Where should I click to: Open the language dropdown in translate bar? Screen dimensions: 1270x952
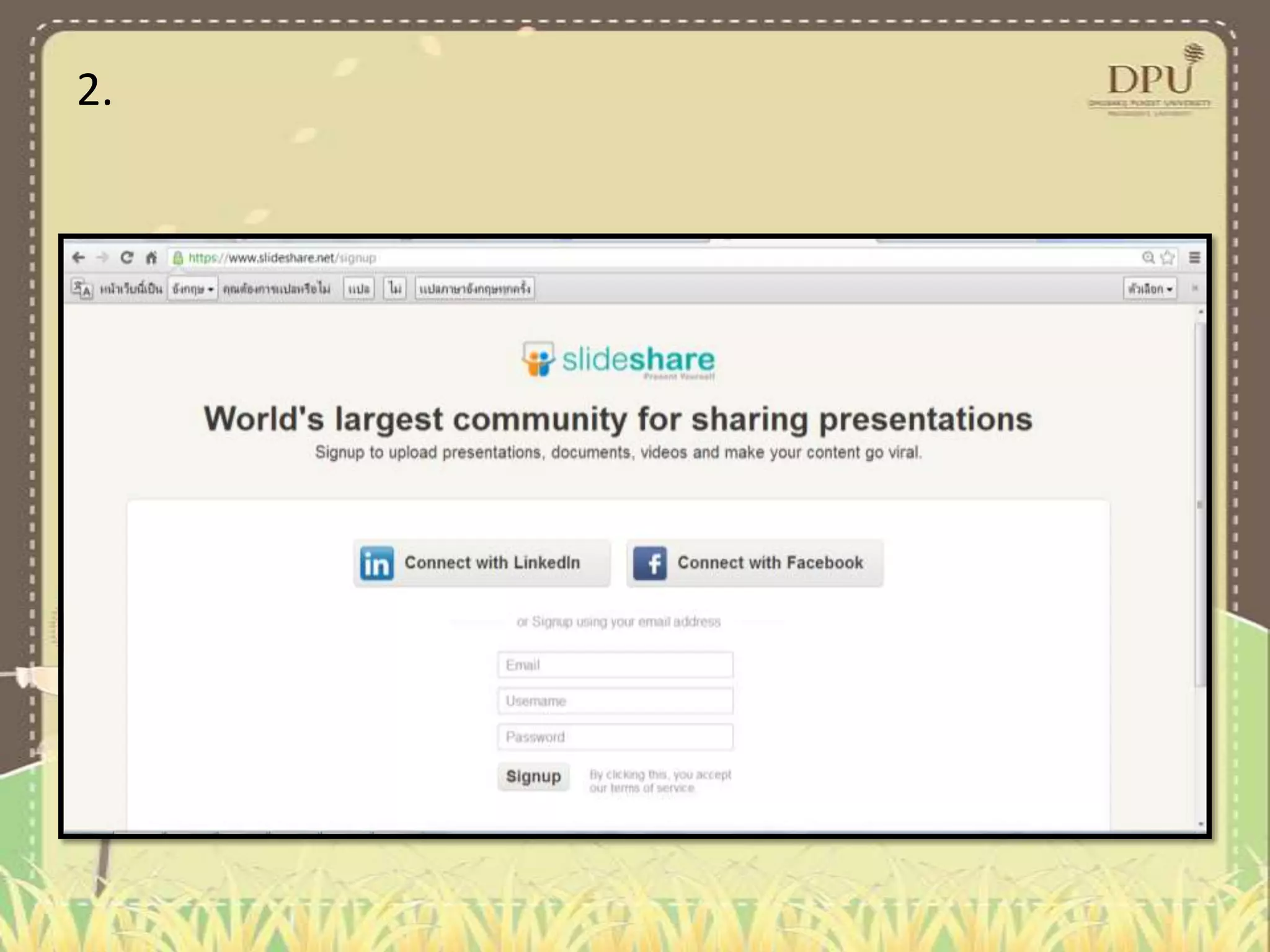(x=193, y=289)
